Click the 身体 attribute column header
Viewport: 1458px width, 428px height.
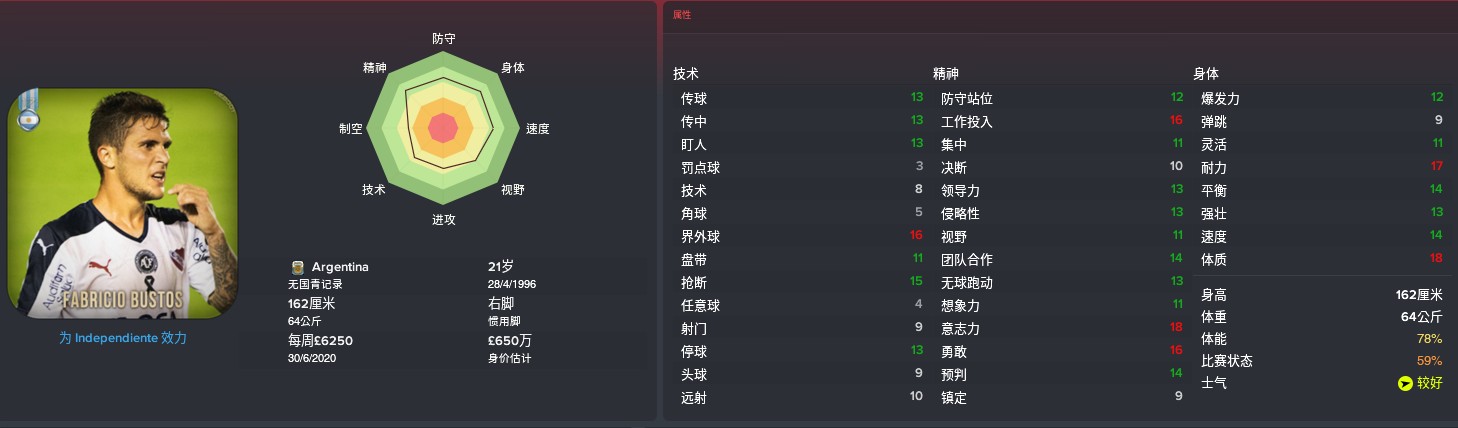pos(1206,74)
